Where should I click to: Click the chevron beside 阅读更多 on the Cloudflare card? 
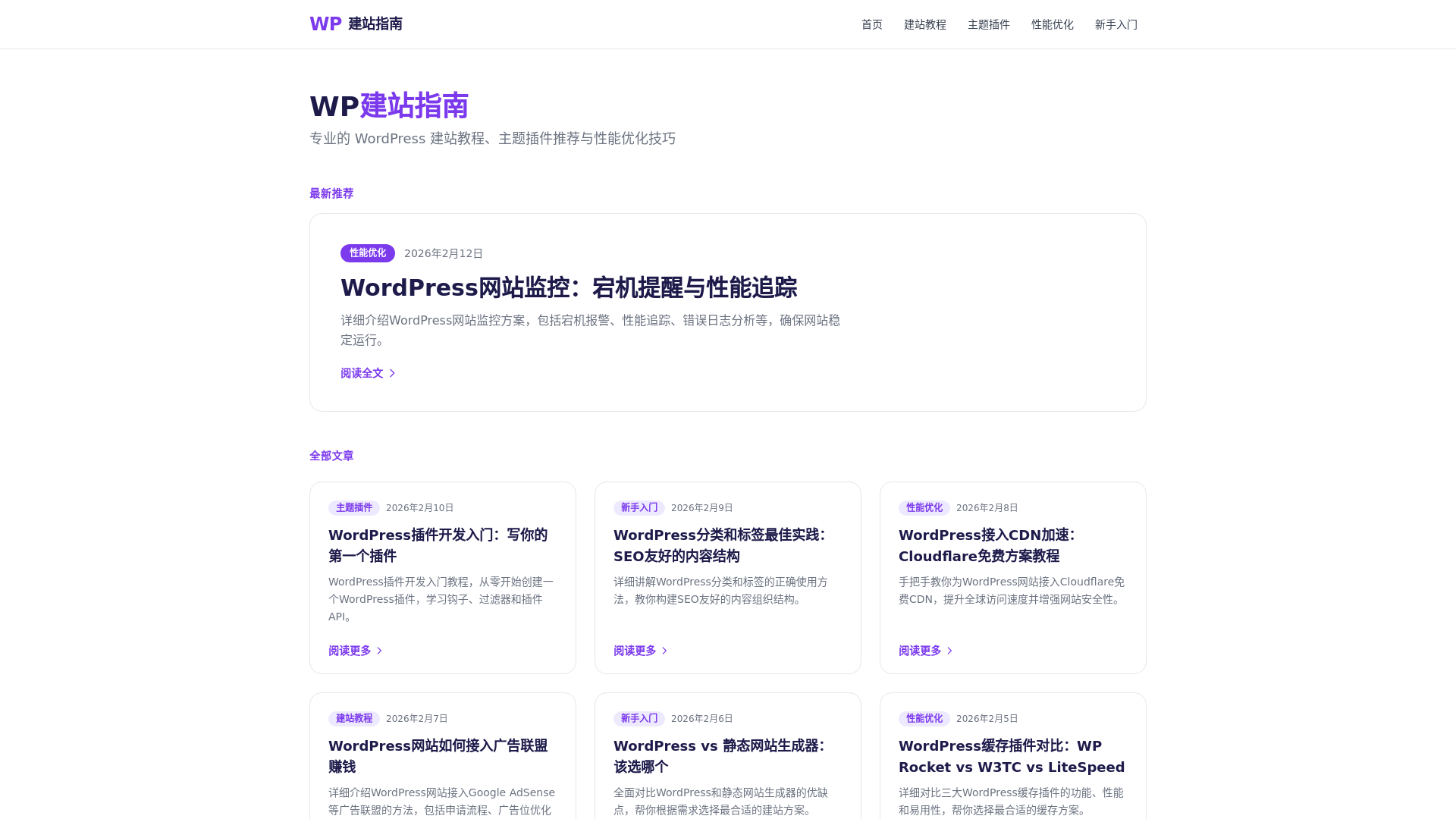(x=949, y=651)
